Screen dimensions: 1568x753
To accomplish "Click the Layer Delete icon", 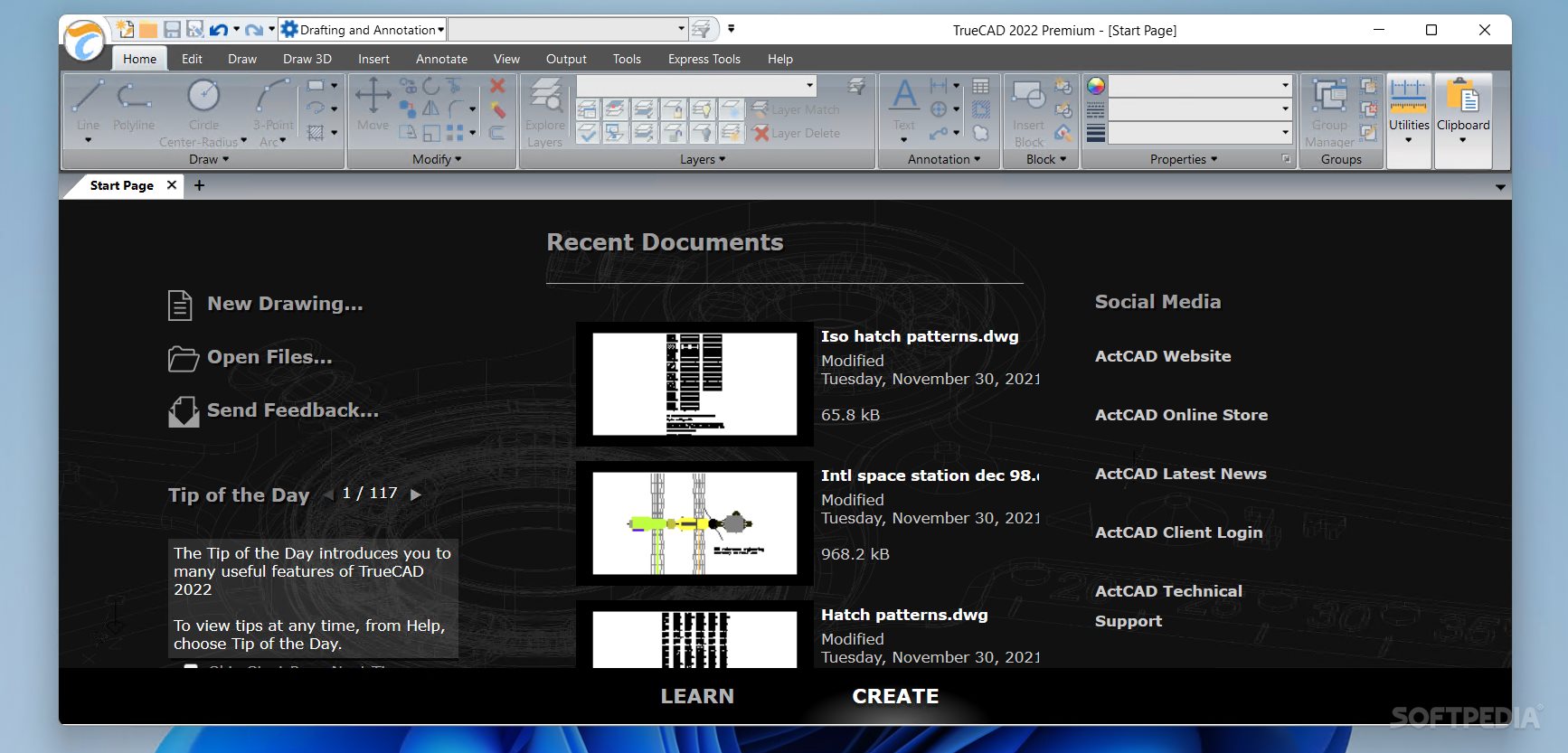I will click(x=797, y=133).
